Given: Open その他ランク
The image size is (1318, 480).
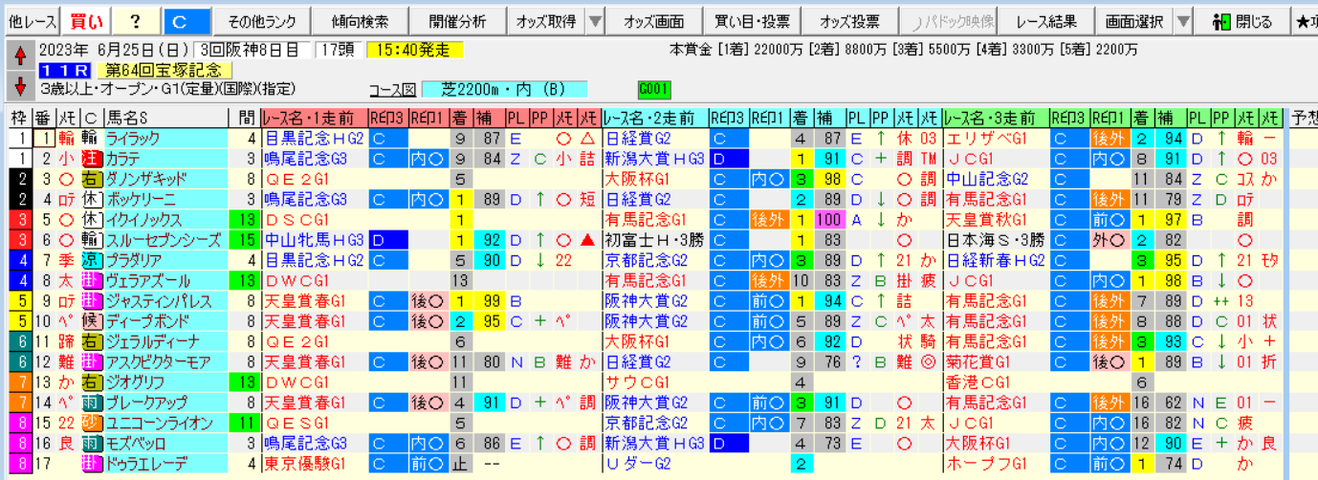Looking at the screenshot, I should (x=260, y=21).
